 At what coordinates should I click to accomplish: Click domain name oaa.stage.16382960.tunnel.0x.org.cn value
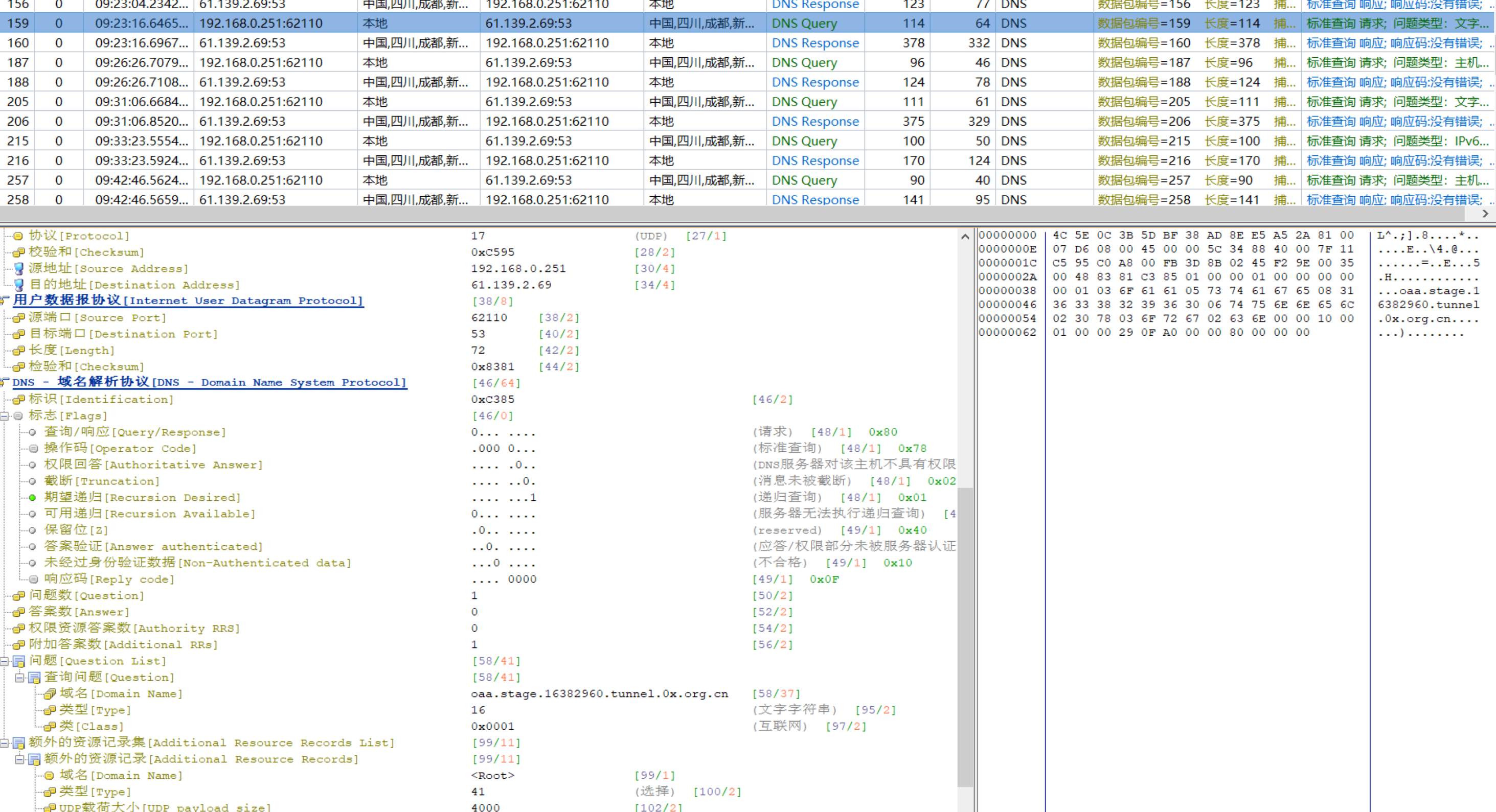tap(599, 693)
